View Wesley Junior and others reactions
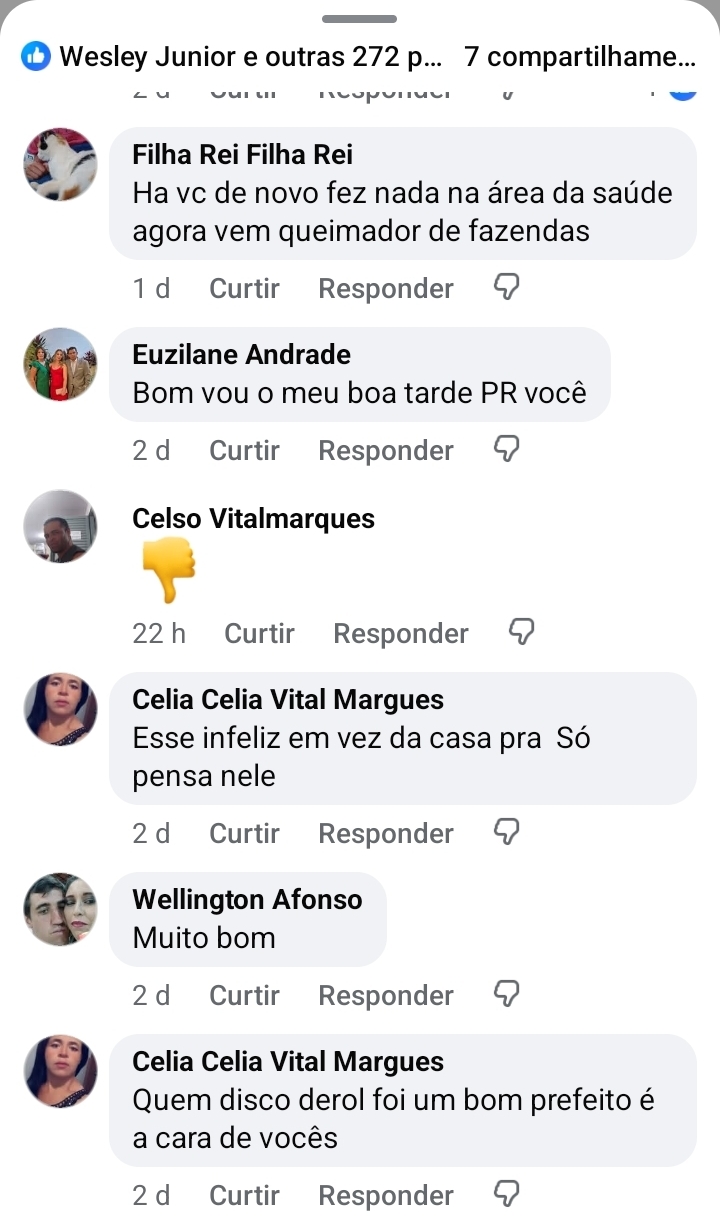Viewport: 720px width, 1217px height. pos(250,57)
